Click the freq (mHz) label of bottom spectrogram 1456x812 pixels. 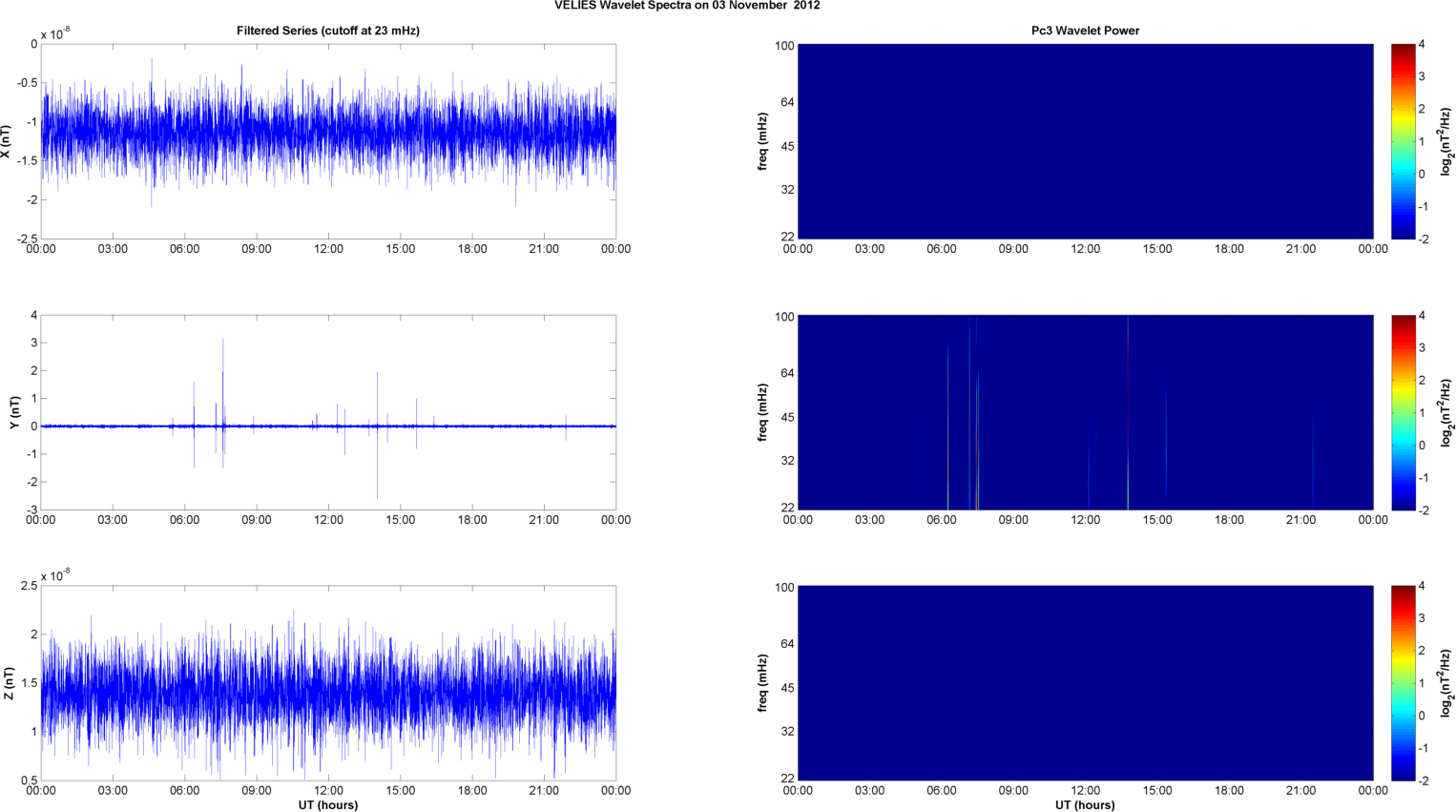click(x=763, y=683)
